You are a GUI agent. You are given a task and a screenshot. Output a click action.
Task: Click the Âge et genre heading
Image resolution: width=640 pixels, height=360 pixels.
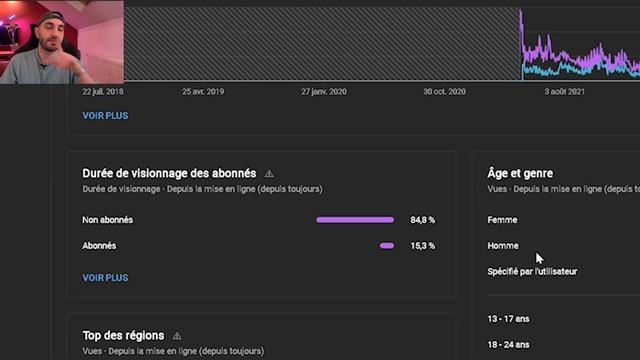(520, 173)
